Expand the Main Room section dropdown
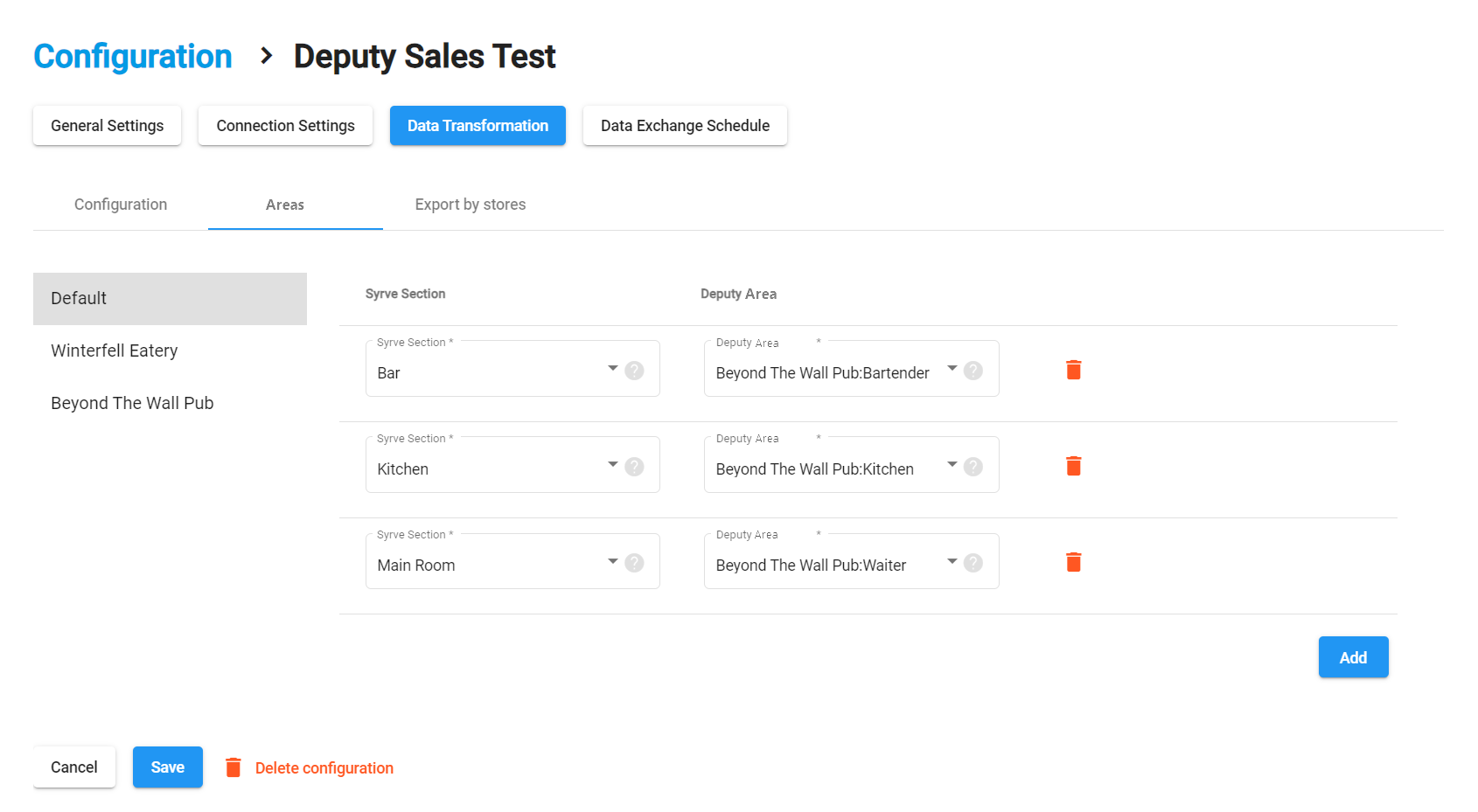This screenshot has width=1478, height=812. (x=612, y=560)
